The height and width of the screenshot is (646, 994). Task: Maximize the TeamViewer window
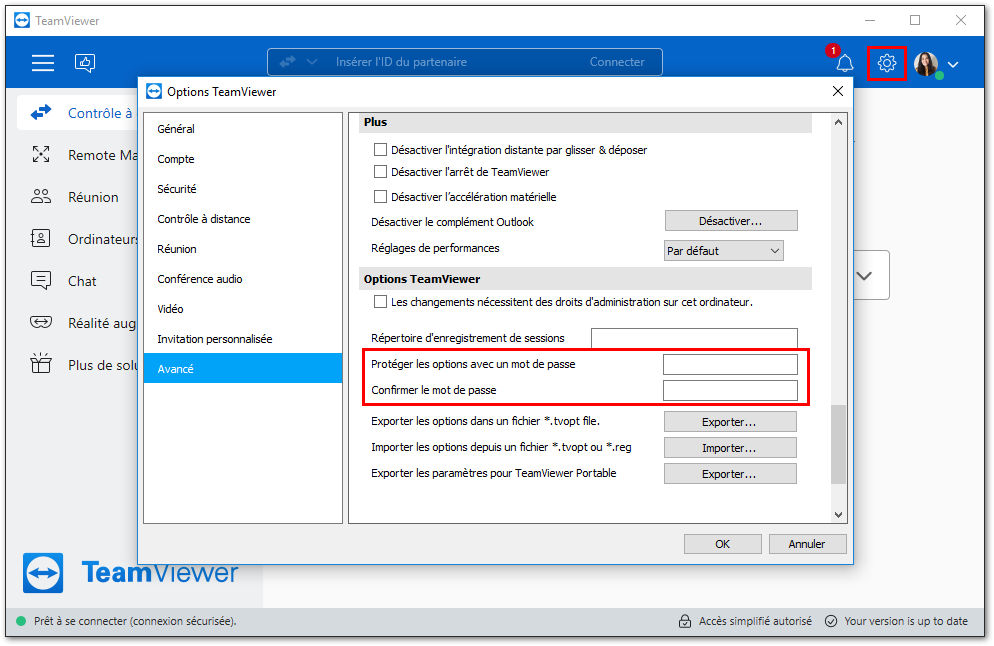[915, 20]
